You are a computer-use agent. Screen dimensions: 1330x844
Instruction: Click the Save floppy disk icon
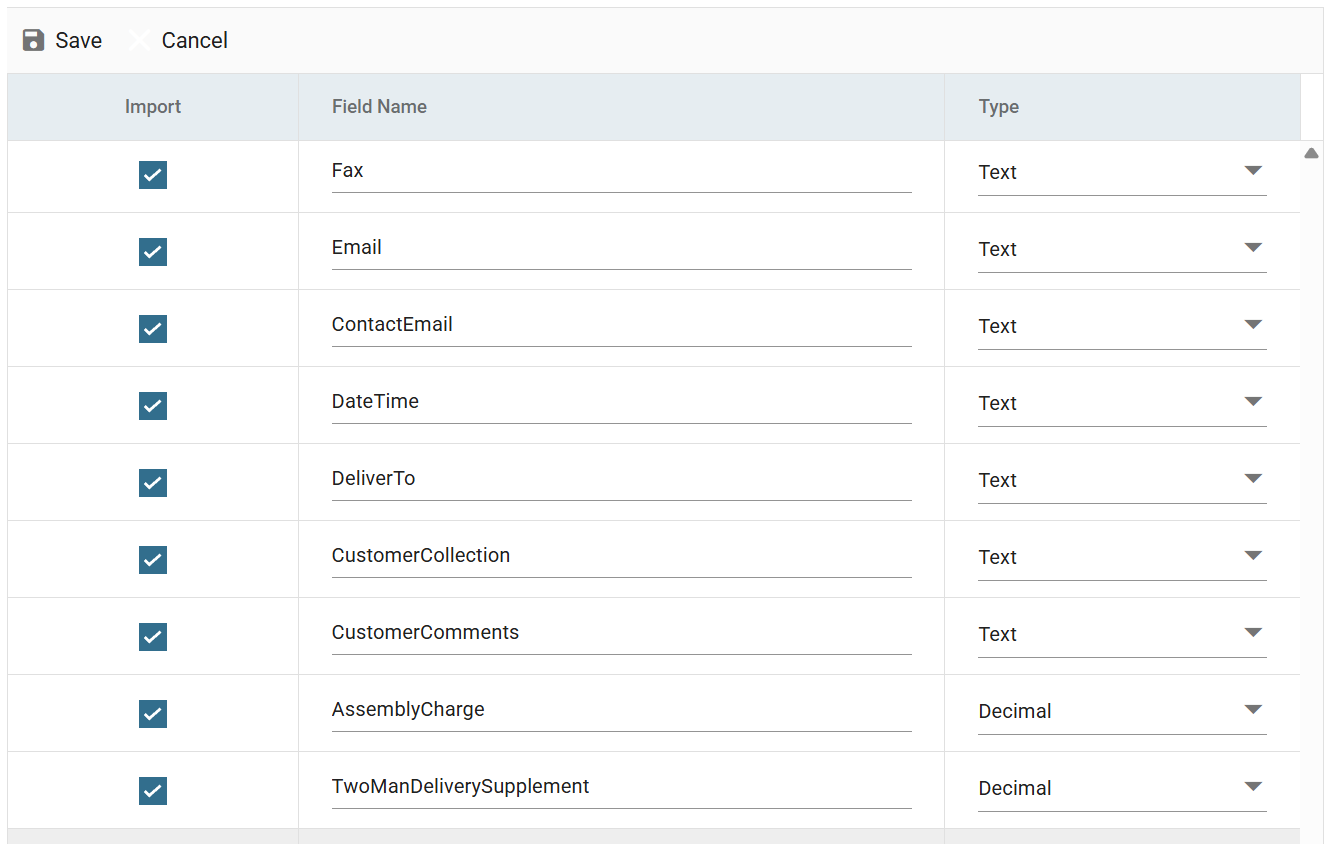coord(34,40)
